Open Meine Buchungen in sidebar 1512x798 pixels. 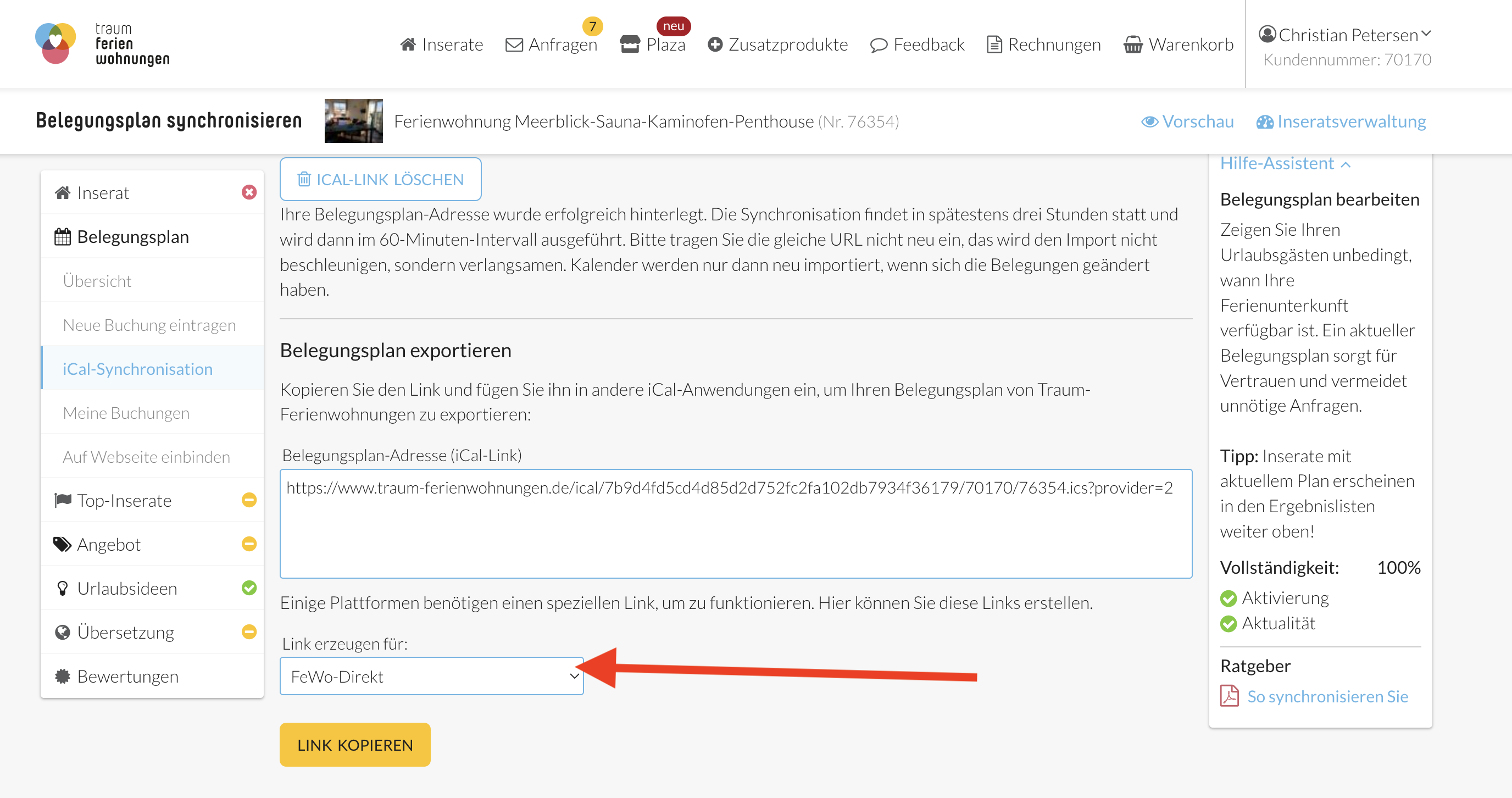pos(152,413)
